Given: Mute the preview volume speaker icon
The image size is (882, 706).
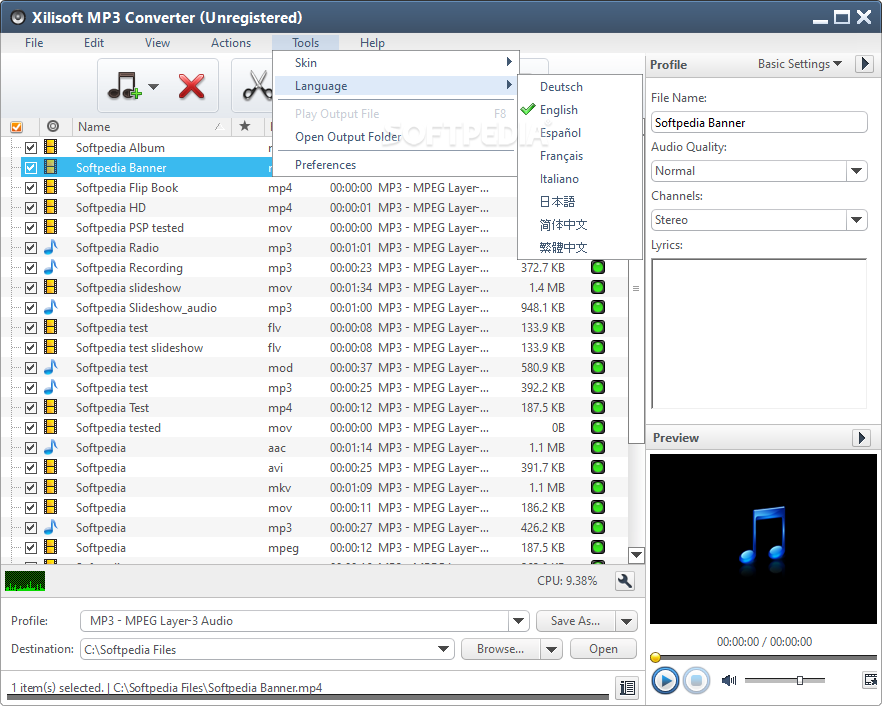Looking at the screenshot, I should pyautogui.click(x=729, y=681).
